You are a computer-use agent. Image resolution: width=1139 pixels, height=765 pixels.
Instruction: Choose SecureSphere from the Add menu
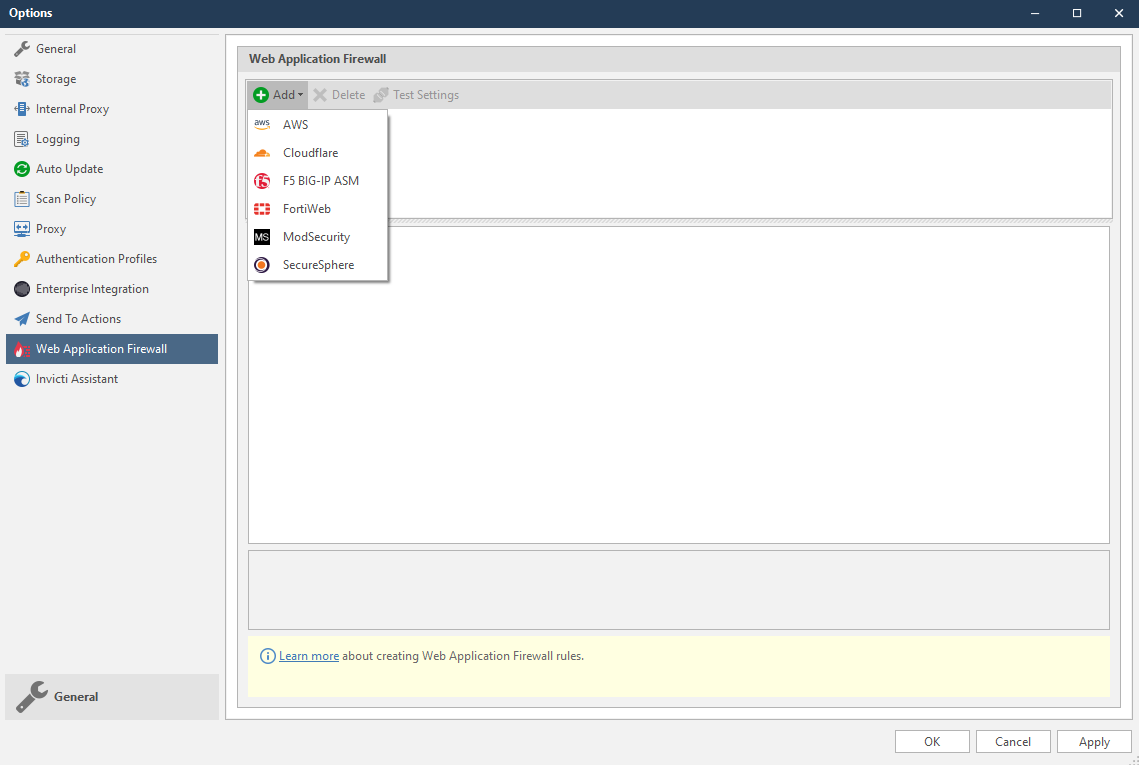pos(318,264)
